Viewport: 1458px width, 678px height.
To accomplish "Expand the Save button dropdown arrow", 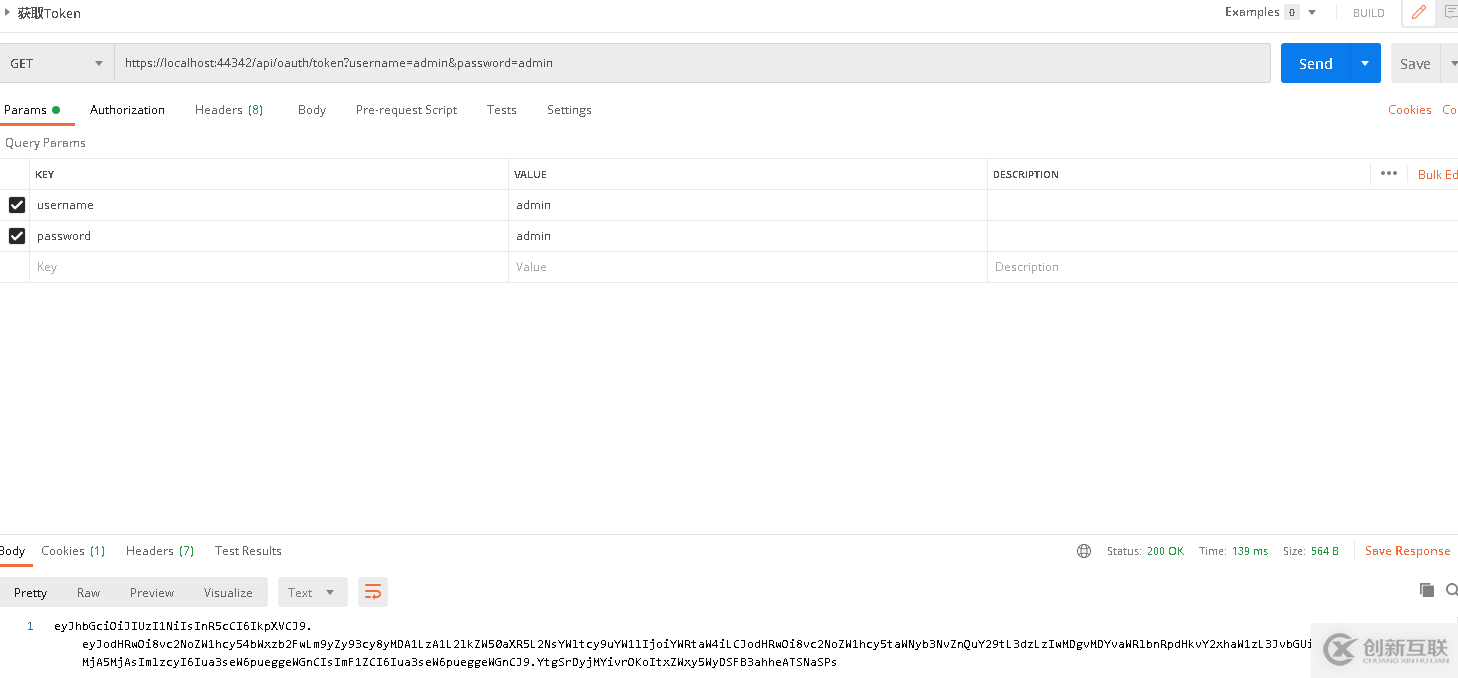I will [x=1450, y=63].
